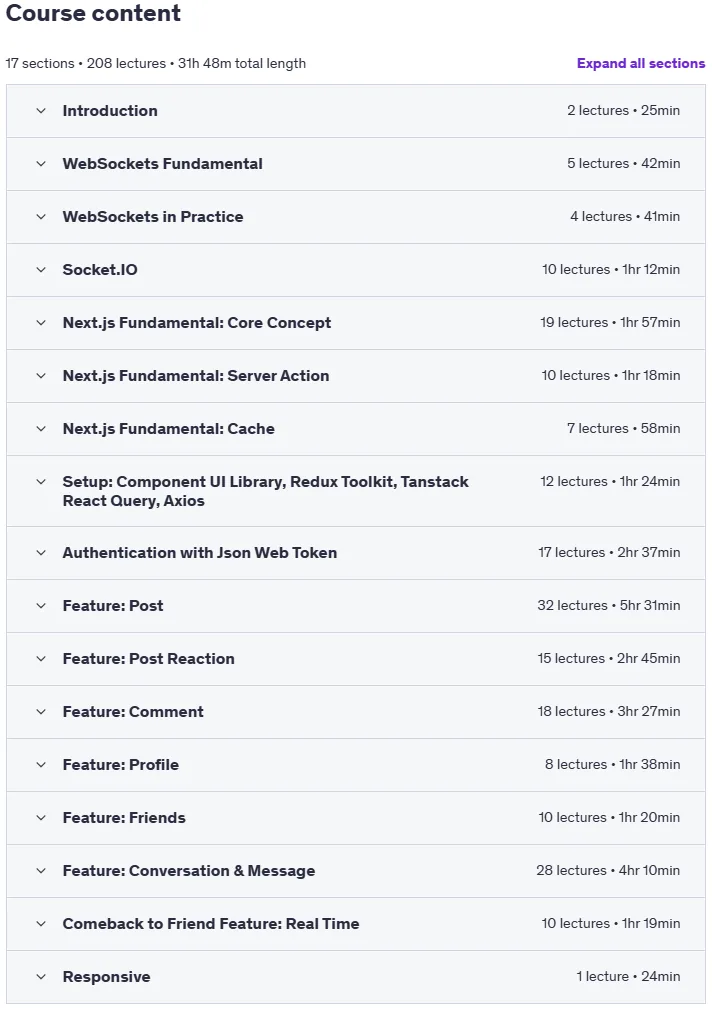Select the Feature: Post section title
712x1014 pixels.
[x=113, y=606]
